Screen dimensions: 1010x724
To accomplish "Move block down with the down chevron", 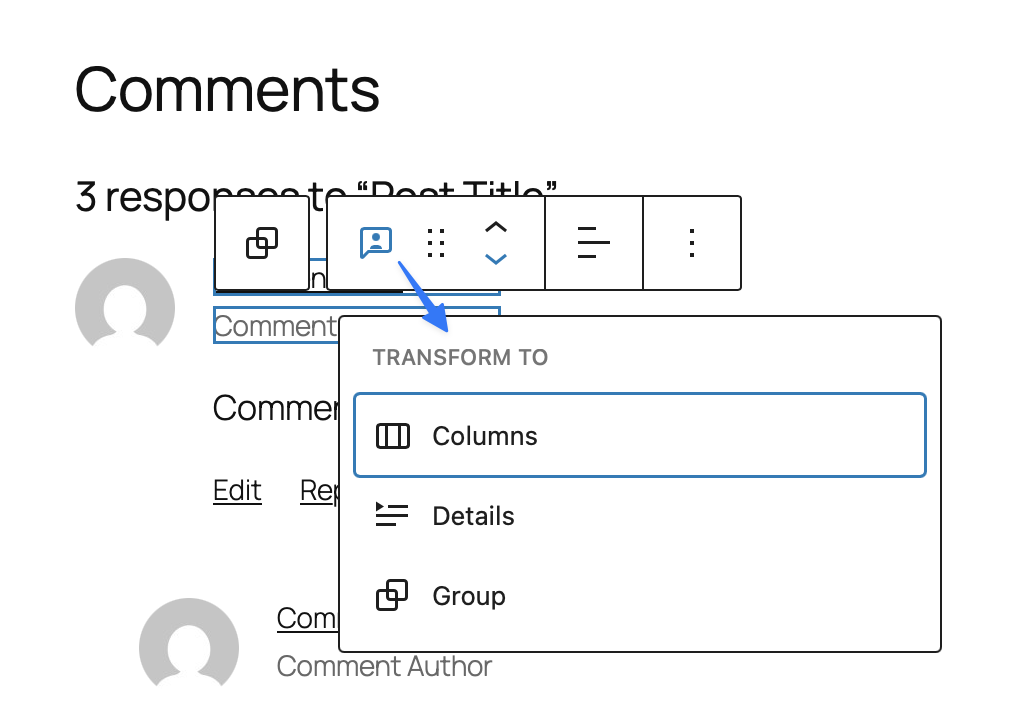I will tap(495, 259).
